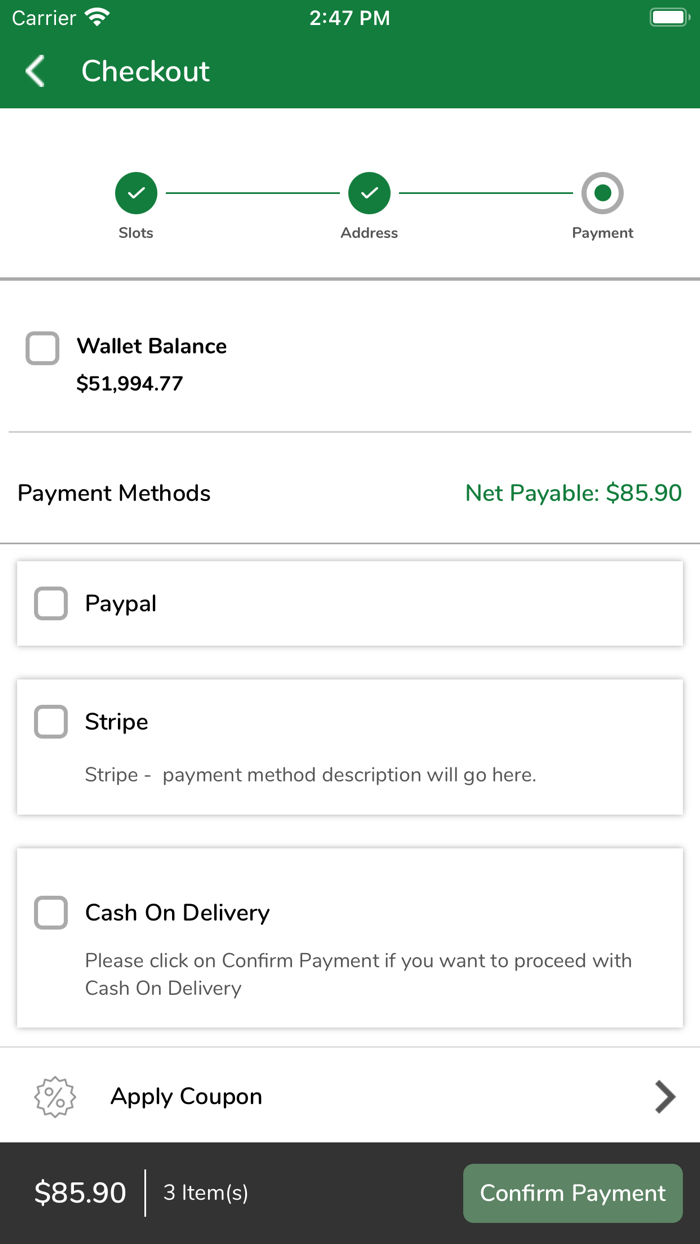
Task: Select the Stripe payment checkbox
Action: (x=51, y=722)
